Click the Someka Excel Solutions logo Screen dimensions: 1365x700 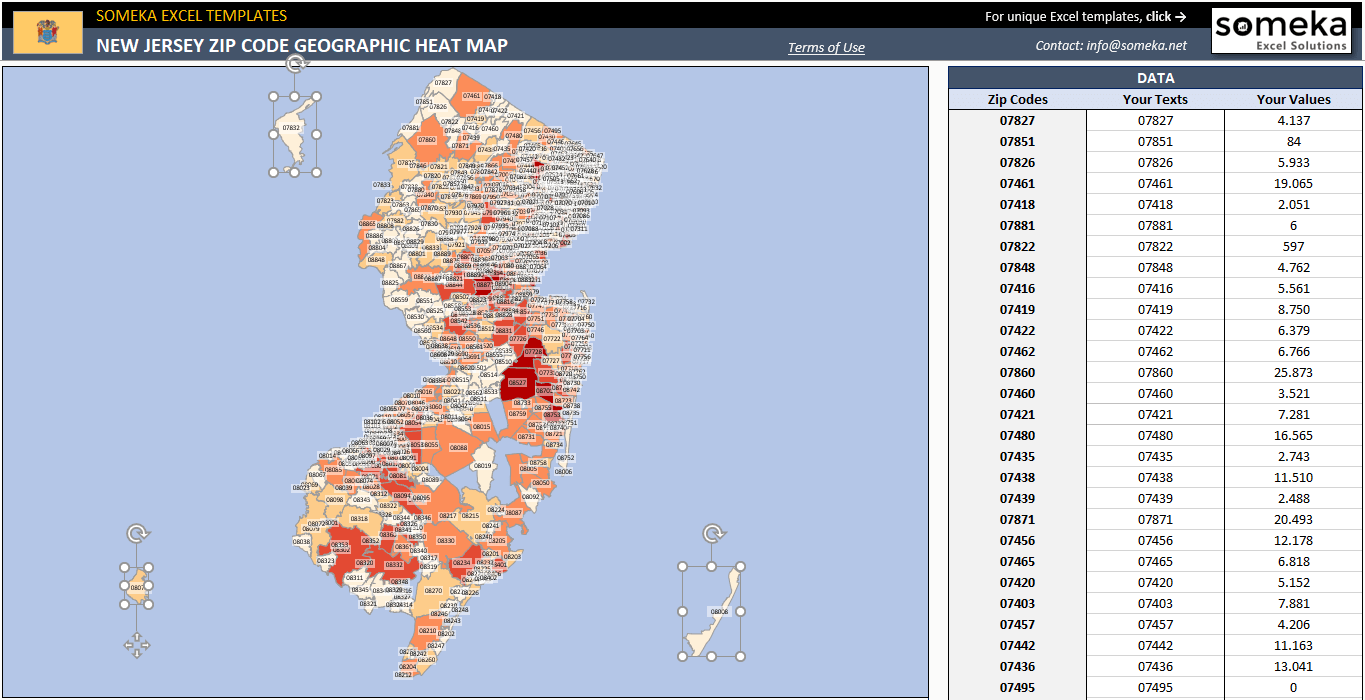[x=1280, y=31]
